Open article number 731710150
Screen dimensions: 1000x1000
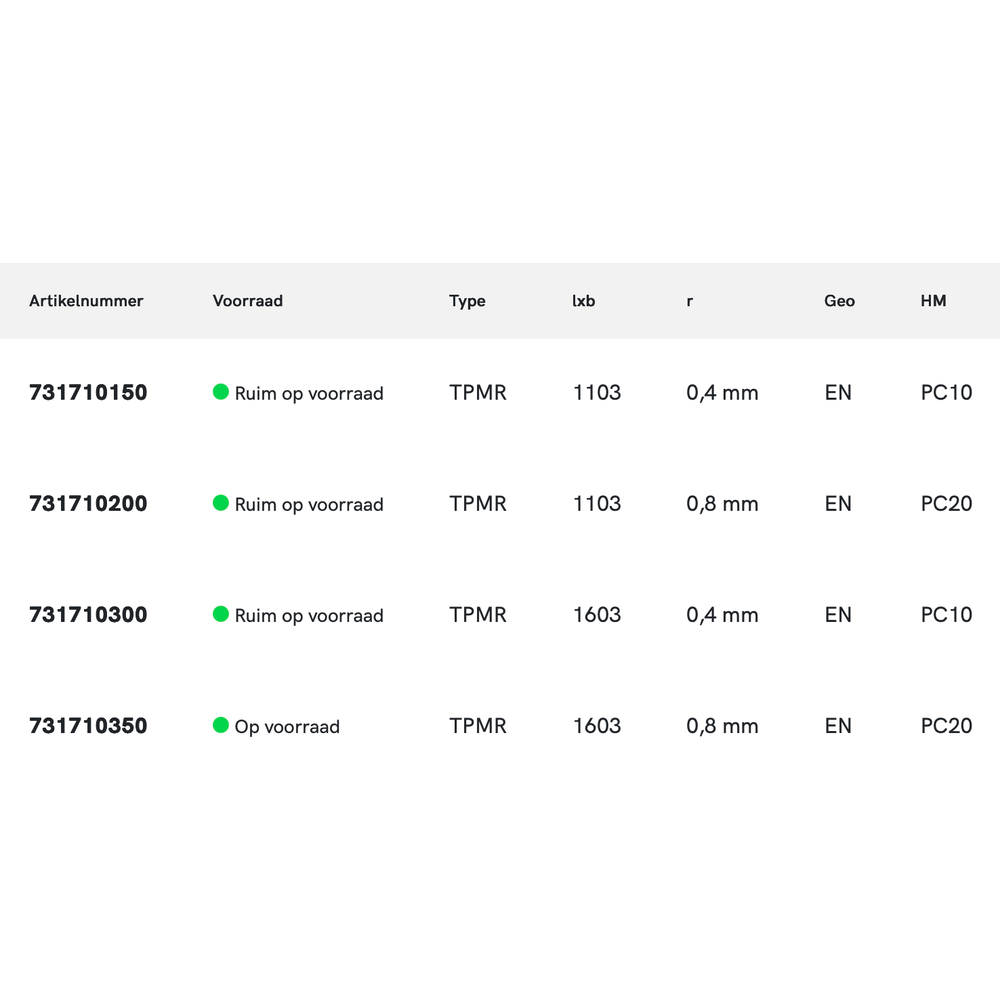point(88,393)
